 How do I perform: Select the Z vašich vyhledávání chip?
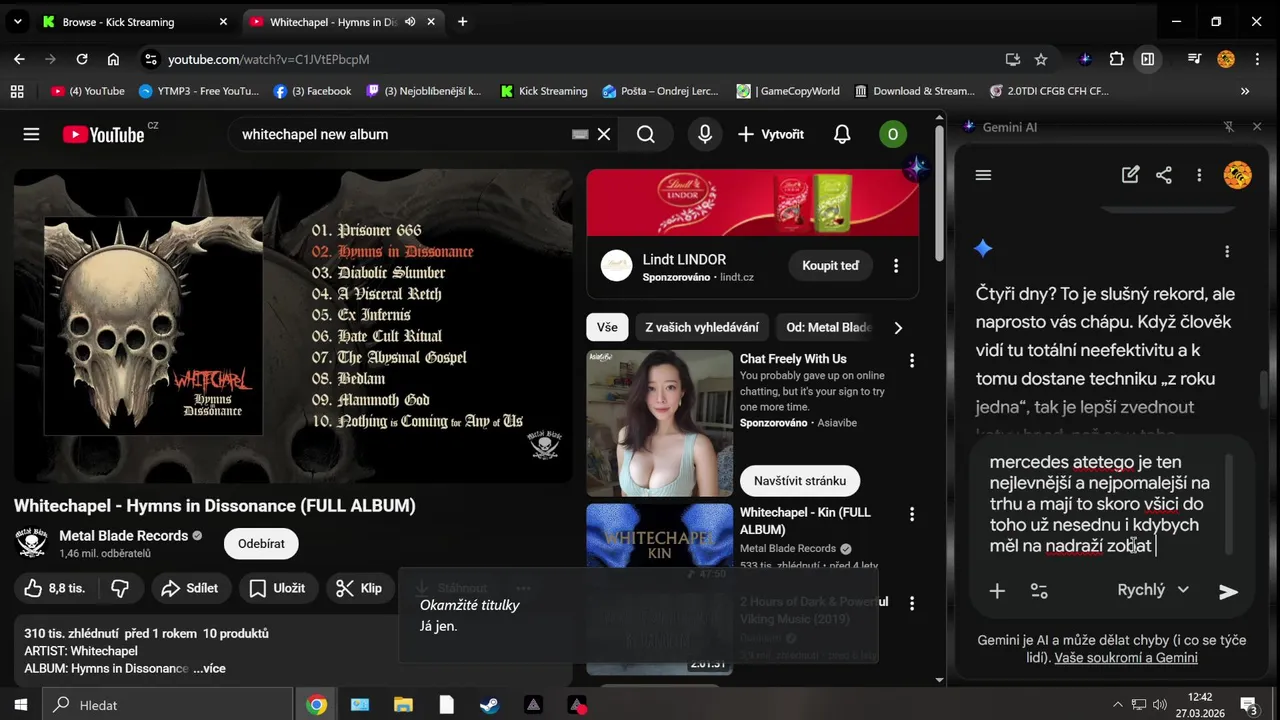click(x=702, y=327)
